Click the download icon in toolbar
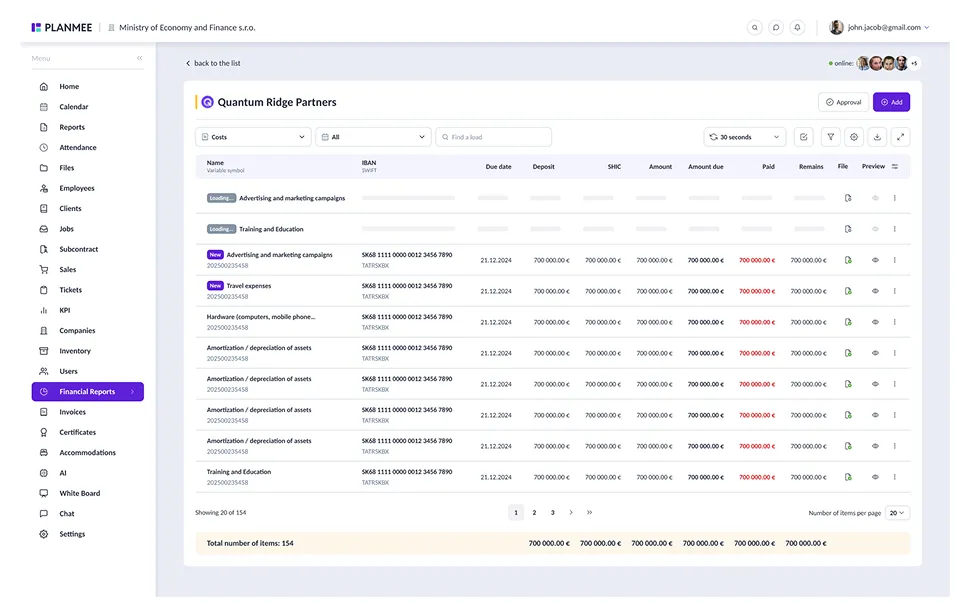Viewport: 970px width, 610px height. 877,137
